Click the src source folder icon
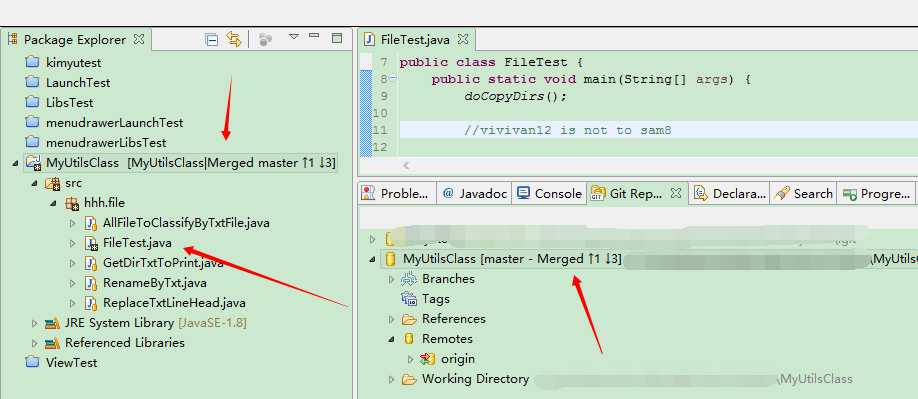 pyautogui.click(x=53, y=183)
